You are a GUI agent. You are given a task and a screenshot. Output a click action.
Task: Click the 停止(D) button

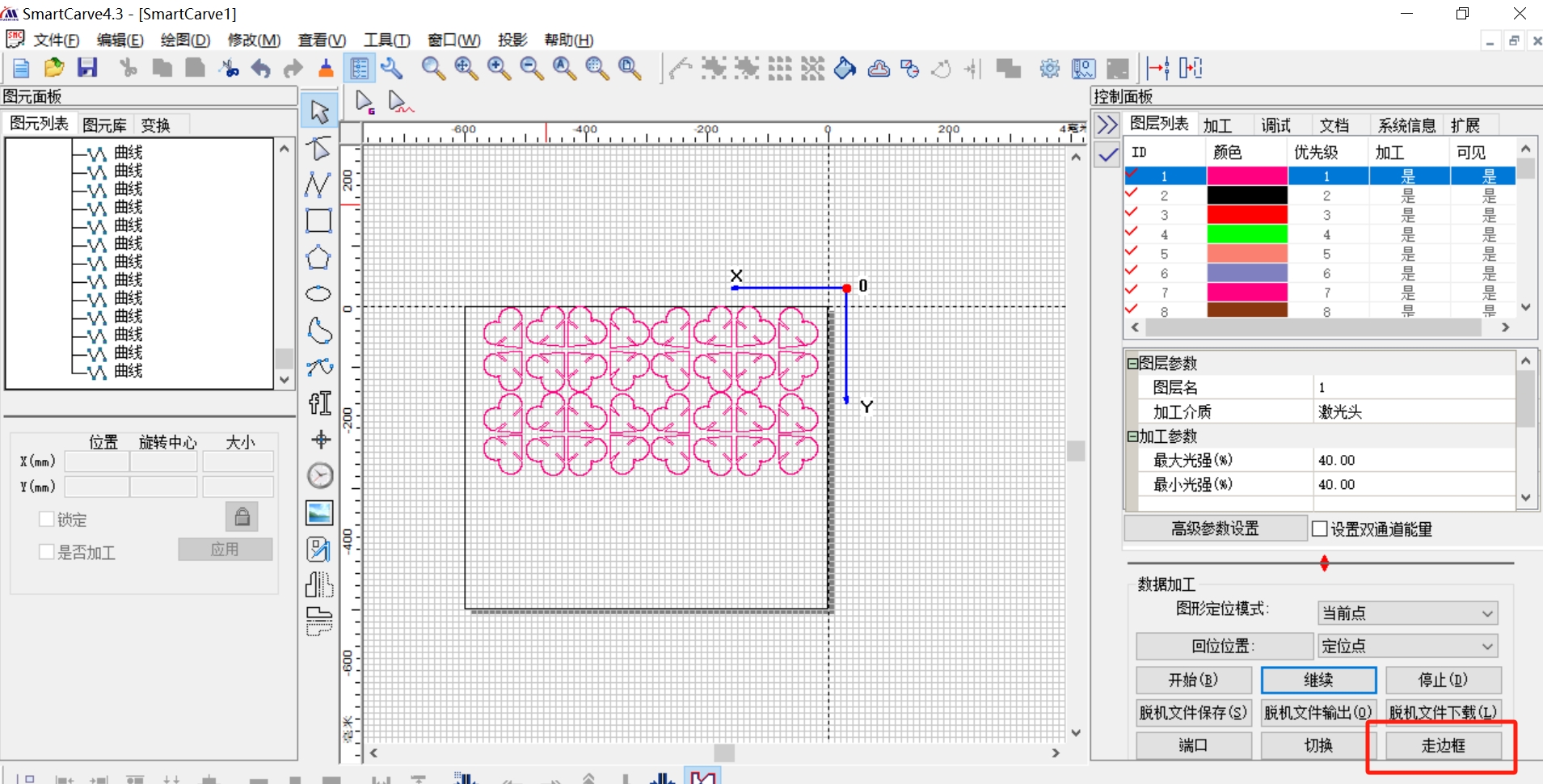[x=1443, y=680]
